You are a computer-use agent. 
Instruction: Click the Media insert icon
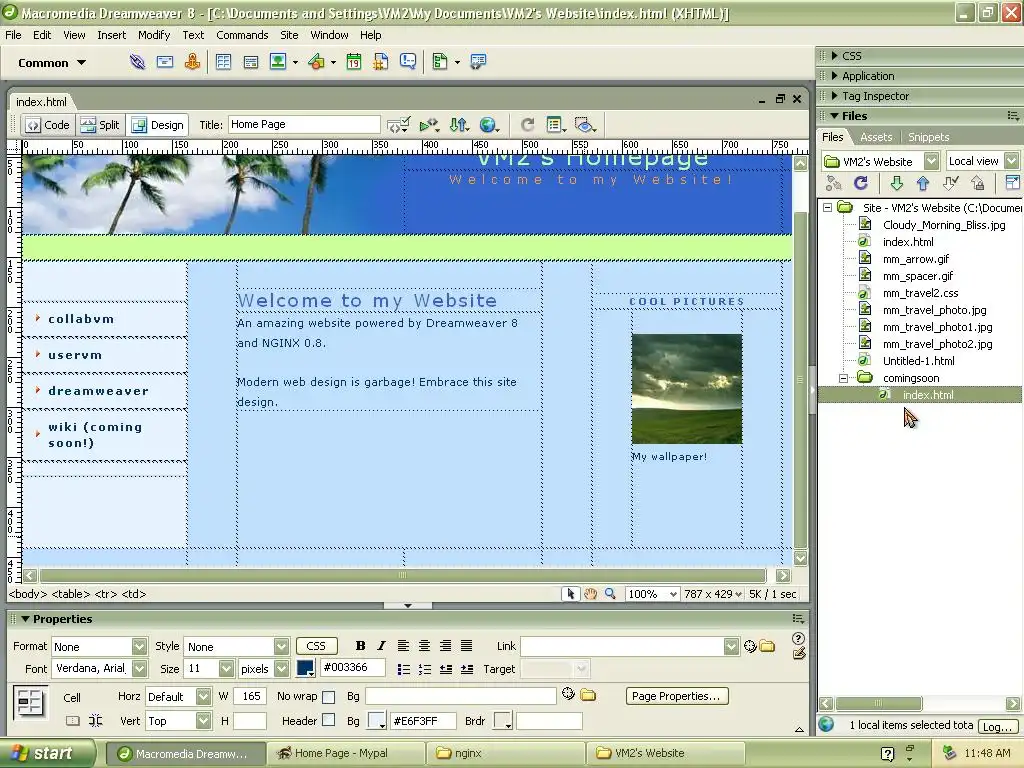tap(317, 62)
